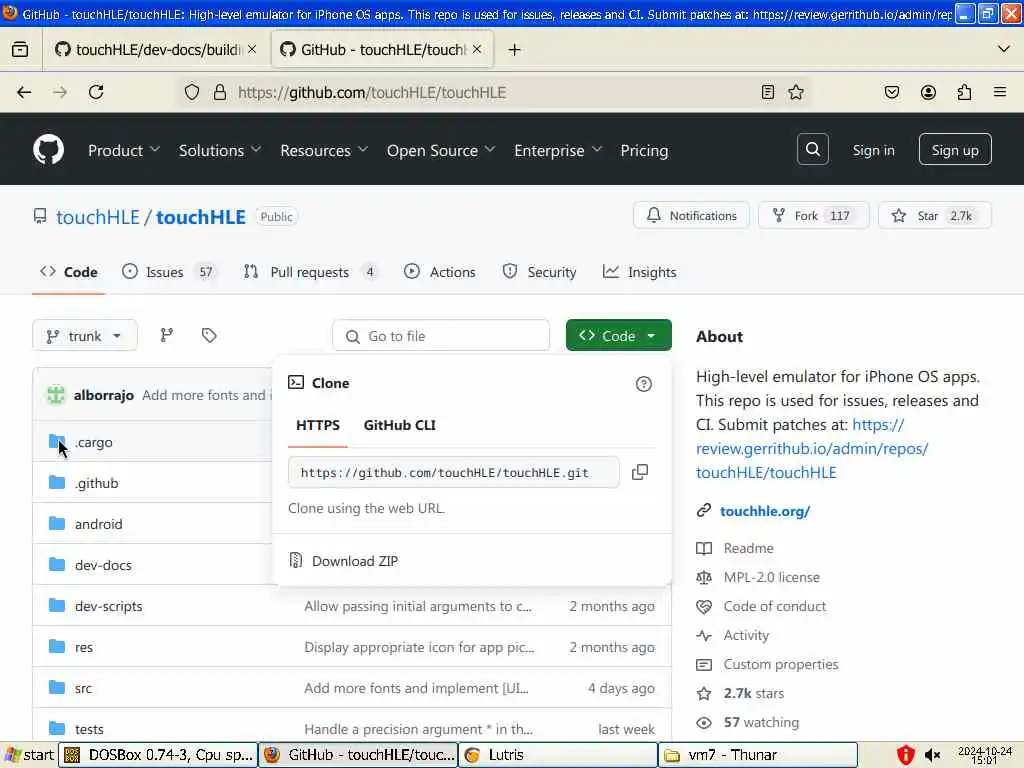Open the dev-docs folder
Viewport: 1024px width, 768px height.
pyautogui.click(x=103, y=565)
